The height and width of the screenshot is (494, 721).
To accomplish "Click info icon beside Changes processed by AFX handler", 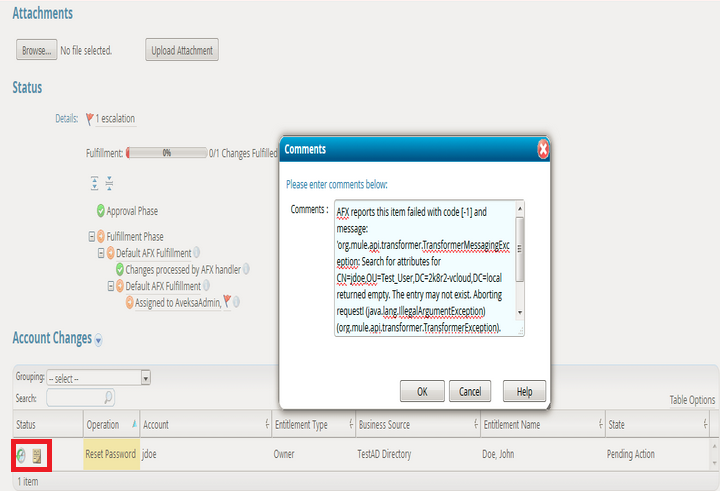I will pyautogui.click(x=246, y=269).
